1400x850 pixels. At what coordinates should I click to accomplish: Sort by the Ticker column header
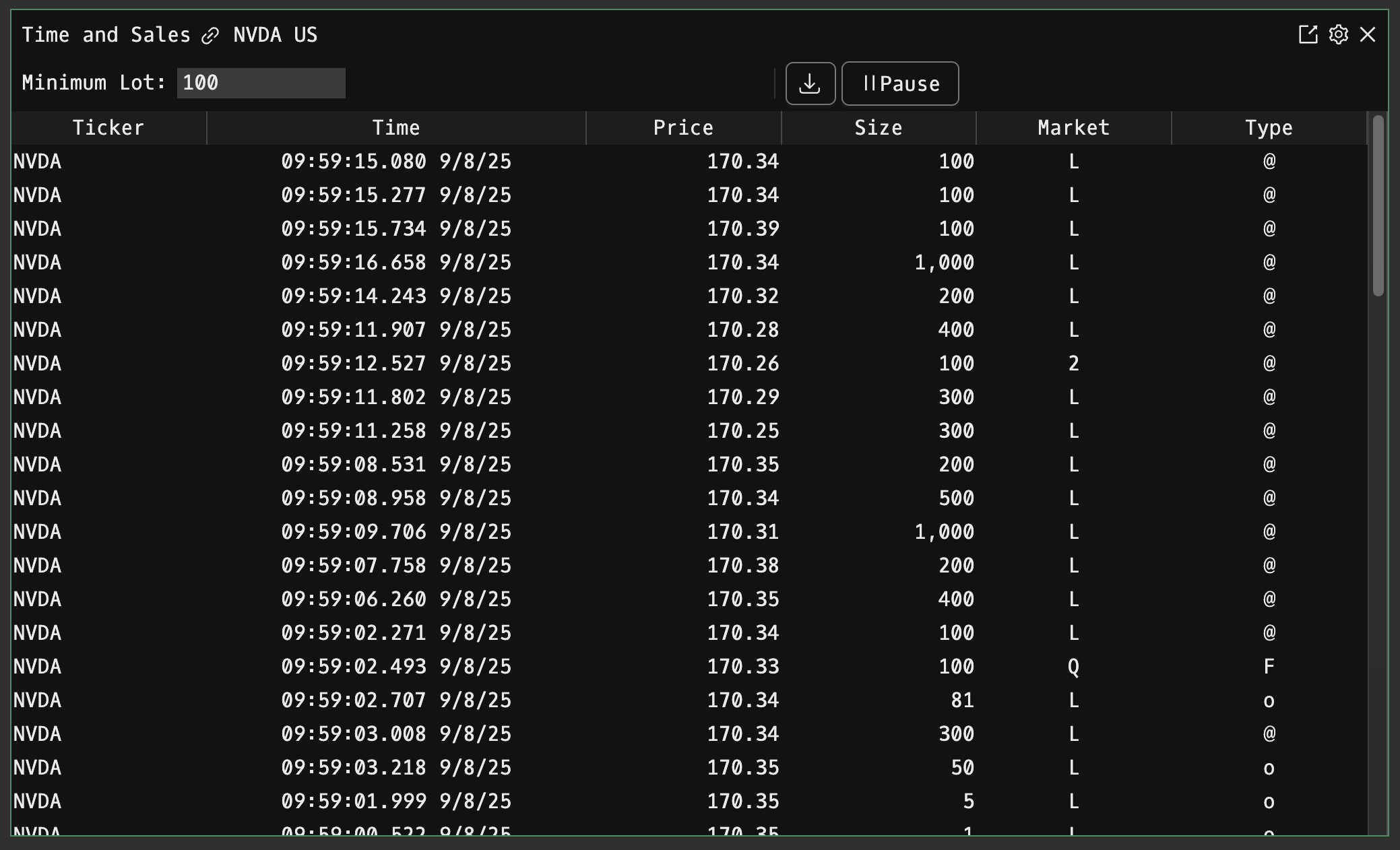108,128
